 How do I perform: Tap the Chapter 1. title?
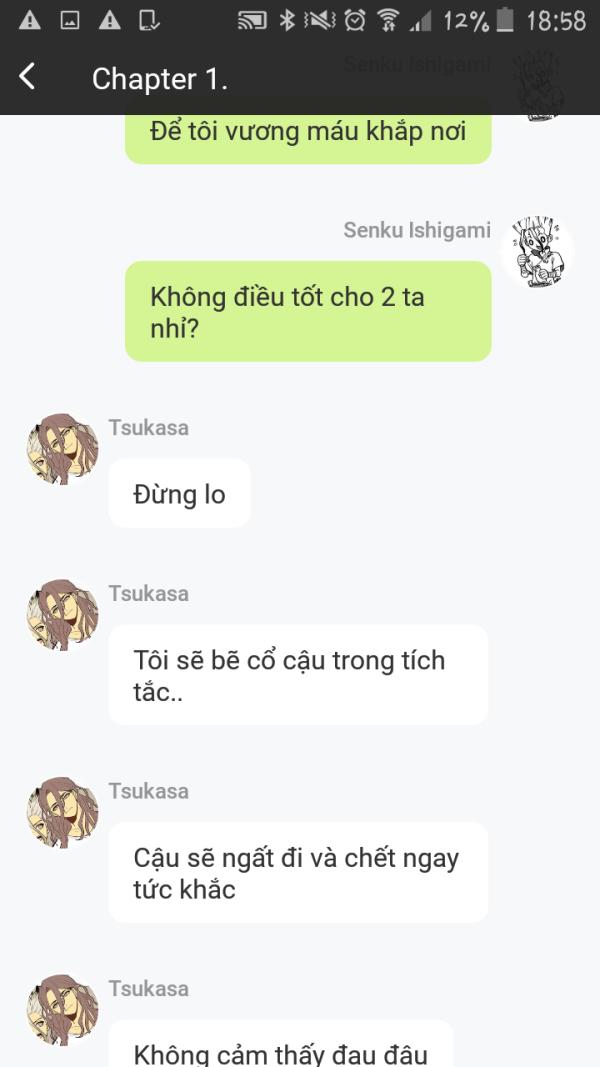[160, 80]
